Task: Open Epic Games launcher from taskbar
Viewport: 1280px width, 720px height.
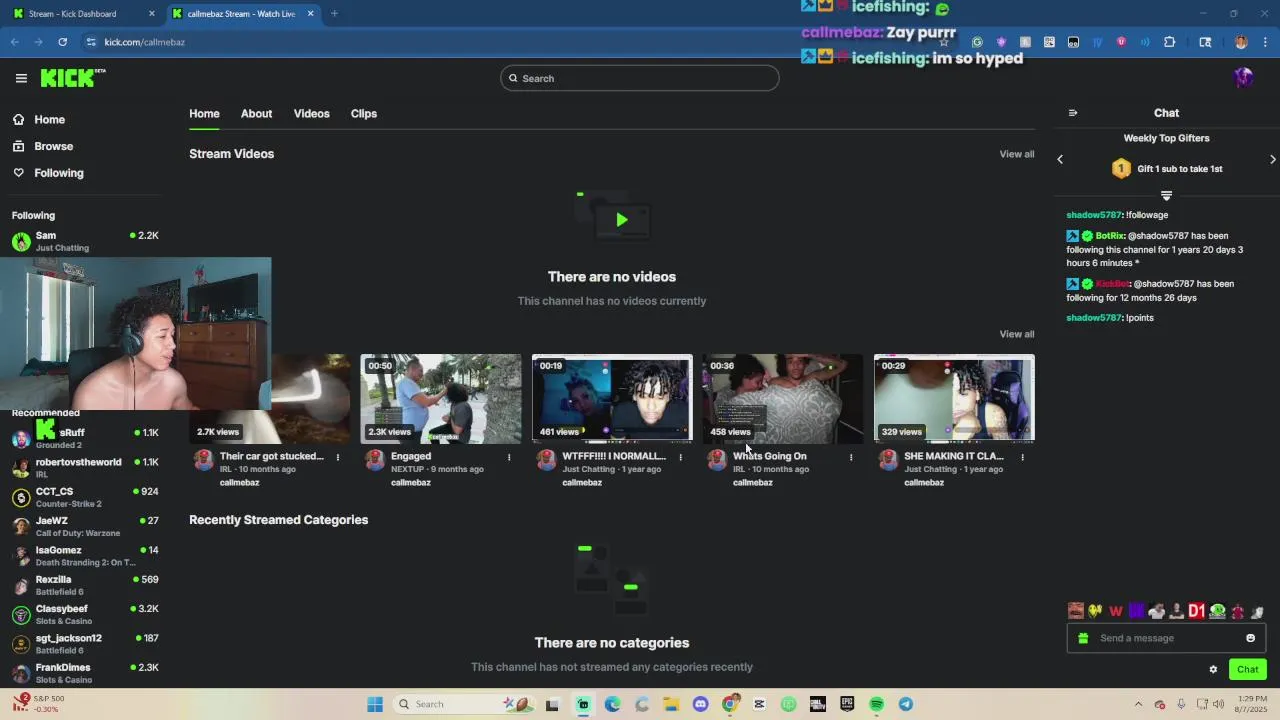Action: pyautogui.click(x=847, y=704)
